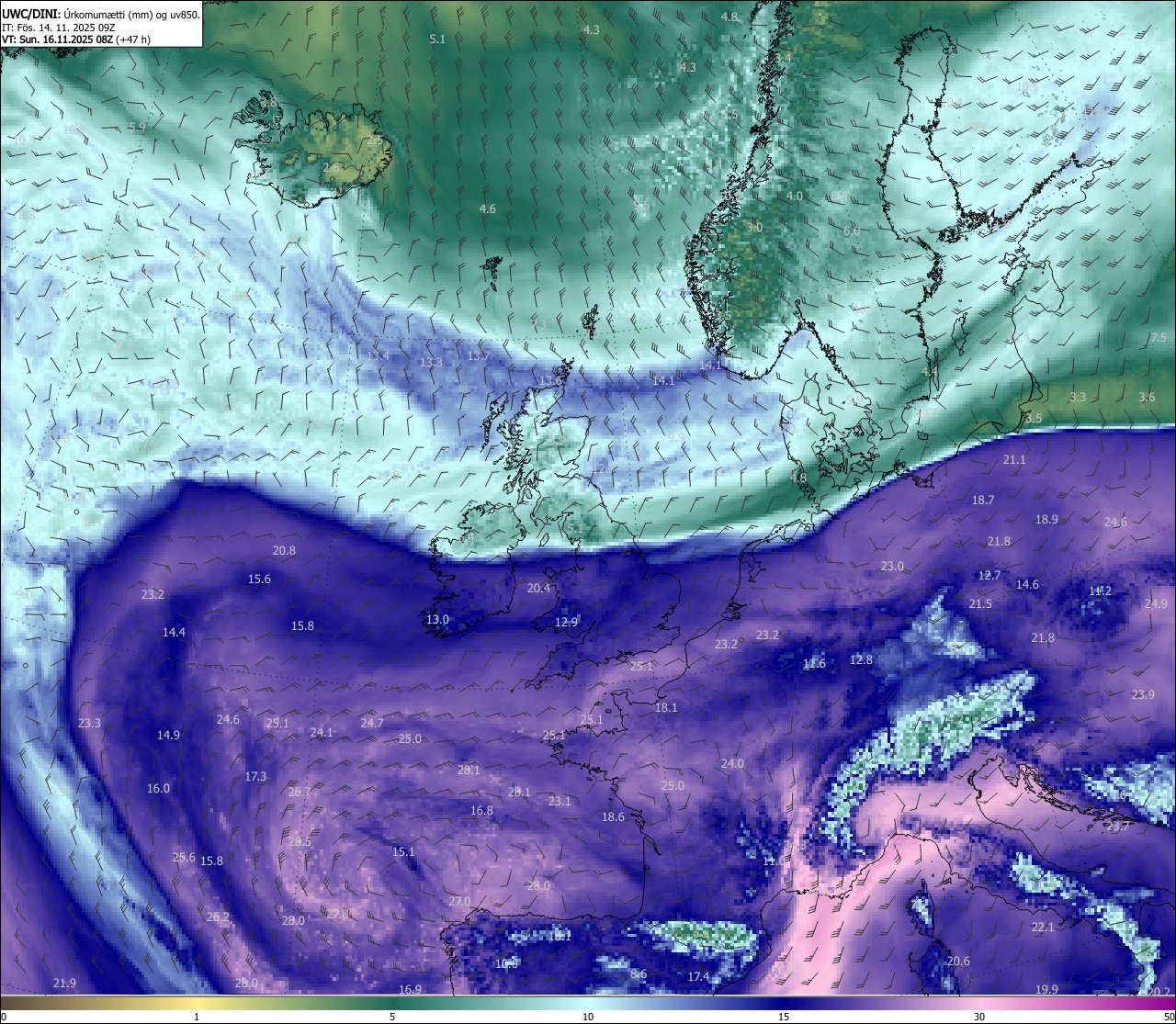Image resolution: width=1176 pixels, height=1024 pixels.
Task: Click the value '20.6' near Sardinia
Action: pyautogui.click(x=958, y=961)
